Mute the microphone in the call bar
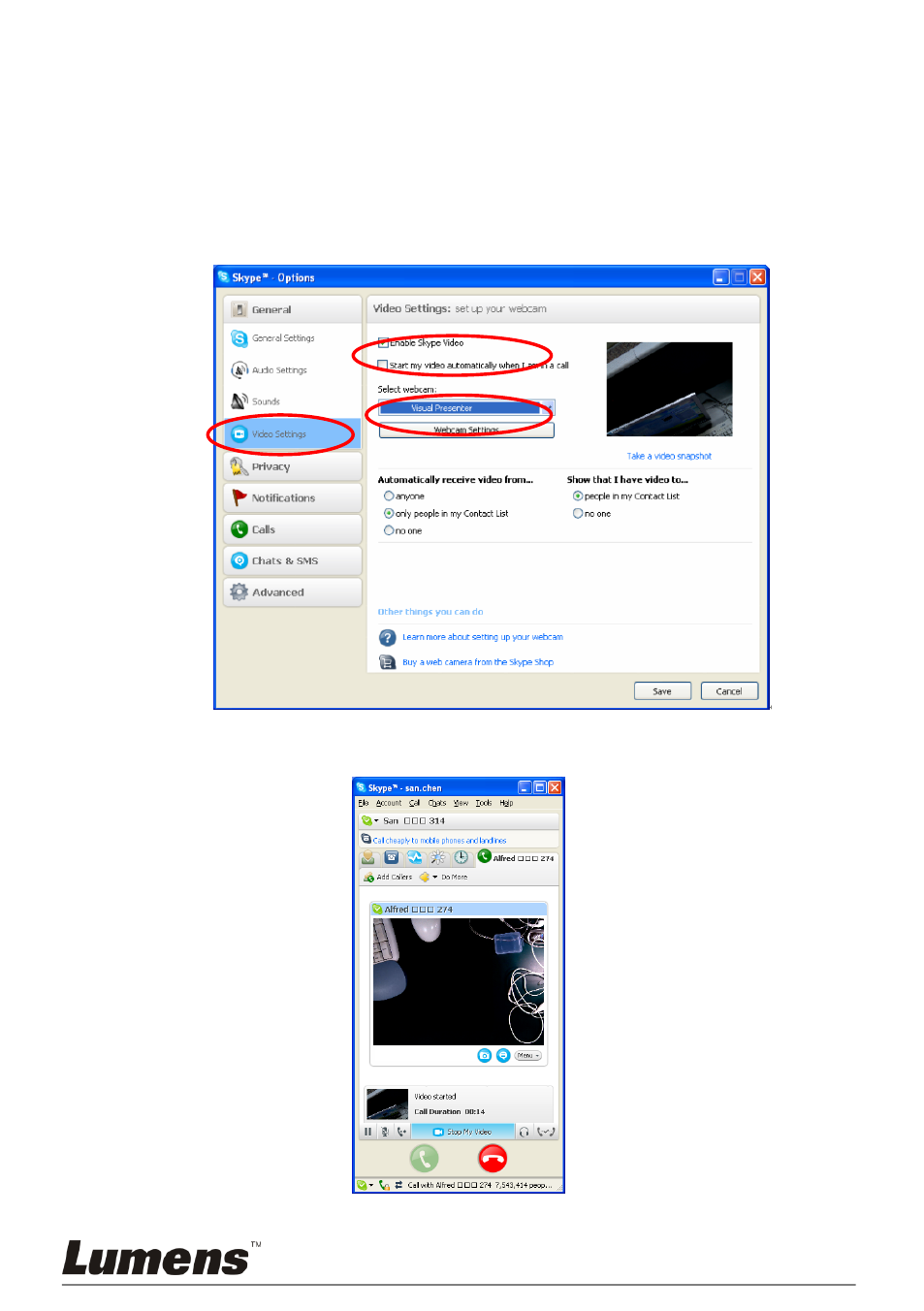Image resolution: width=924 pixels, height=1311 pixels. pos(385,1132)
